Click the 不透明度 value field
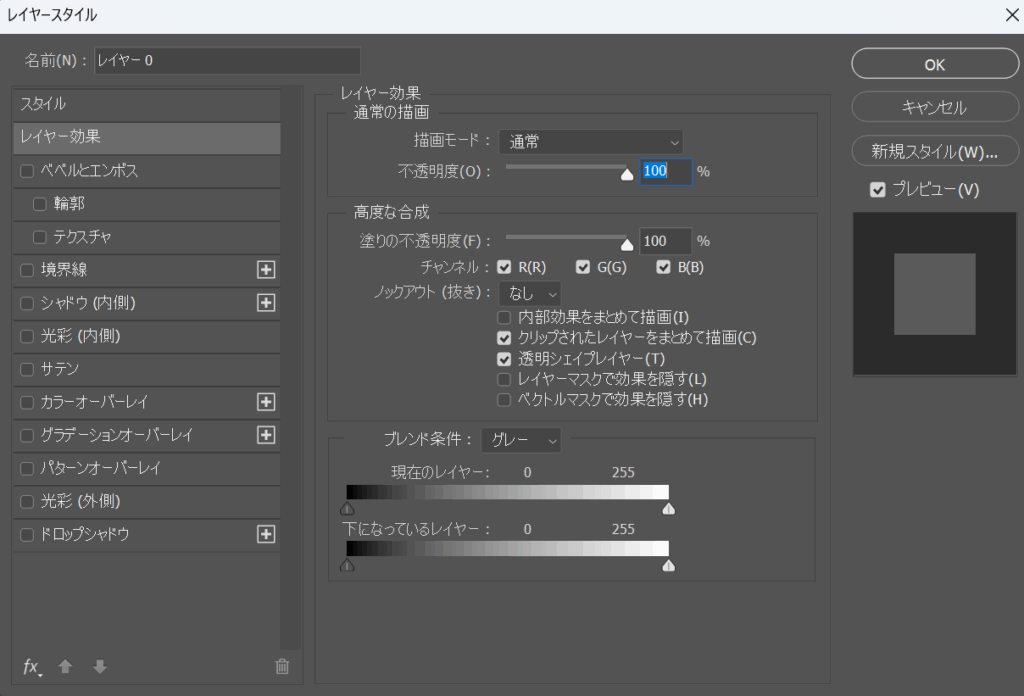The height and width of the screenshot is (696, 1024). pyautogui.click(x=665, y=172)
